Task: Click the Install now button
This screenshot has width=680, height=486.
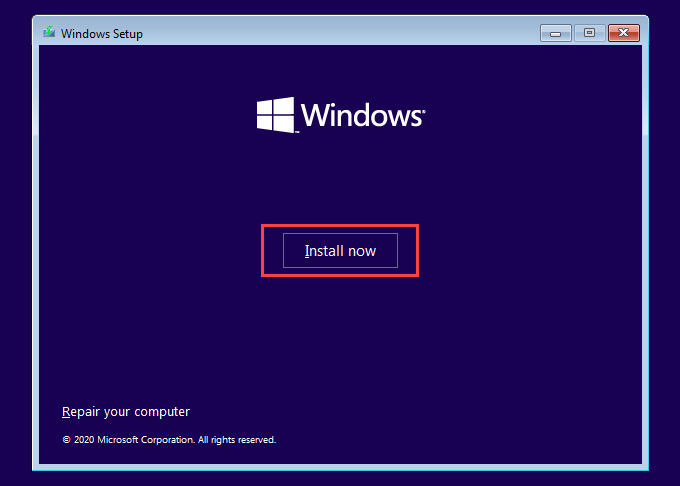Action: click(x=340, y=251)
